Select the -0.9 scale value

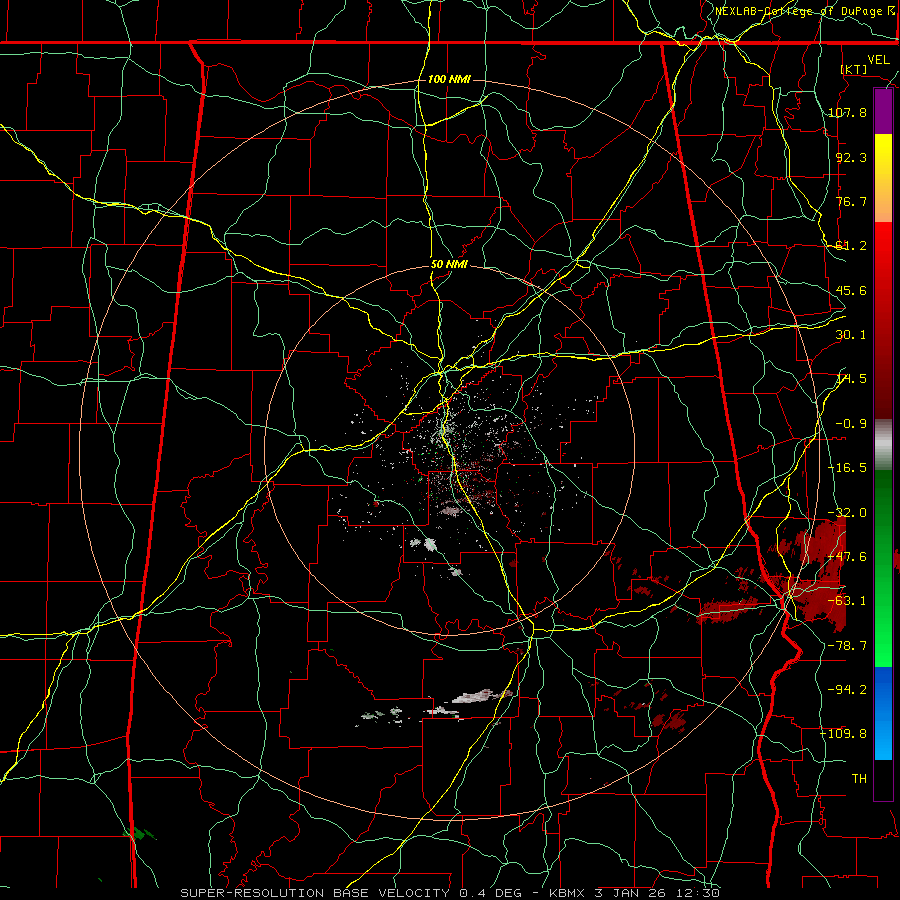[851, 424]
